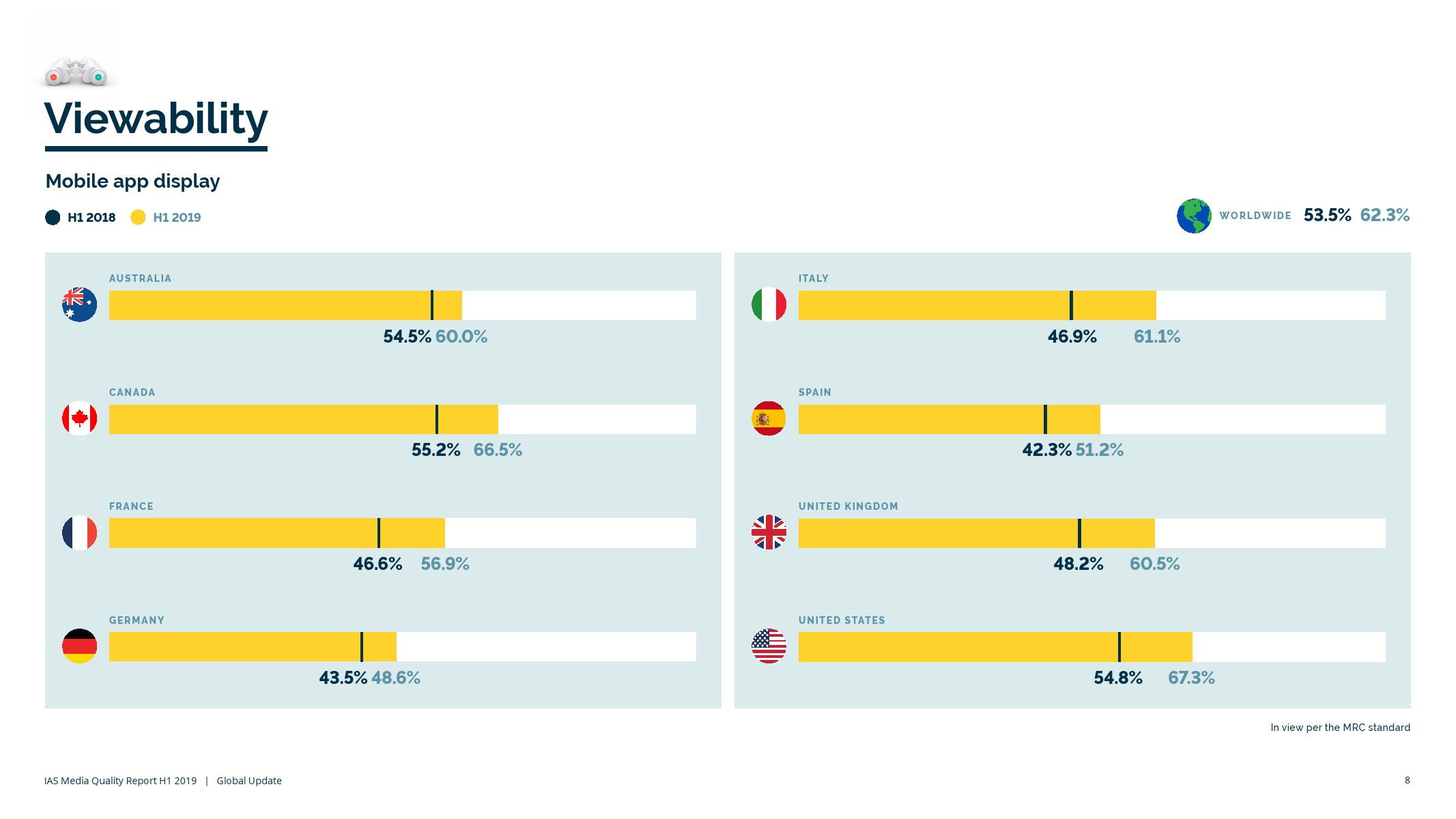1456x819 pixels.
Task: Select the Germany flag icon
Action: [79, 646]
